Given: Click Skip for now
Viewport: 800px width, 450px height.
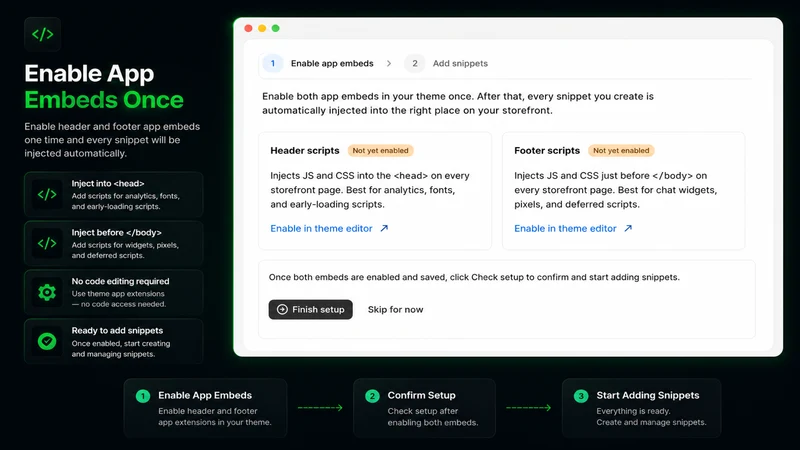Looking at the screenshot, I should pos(395,309).
